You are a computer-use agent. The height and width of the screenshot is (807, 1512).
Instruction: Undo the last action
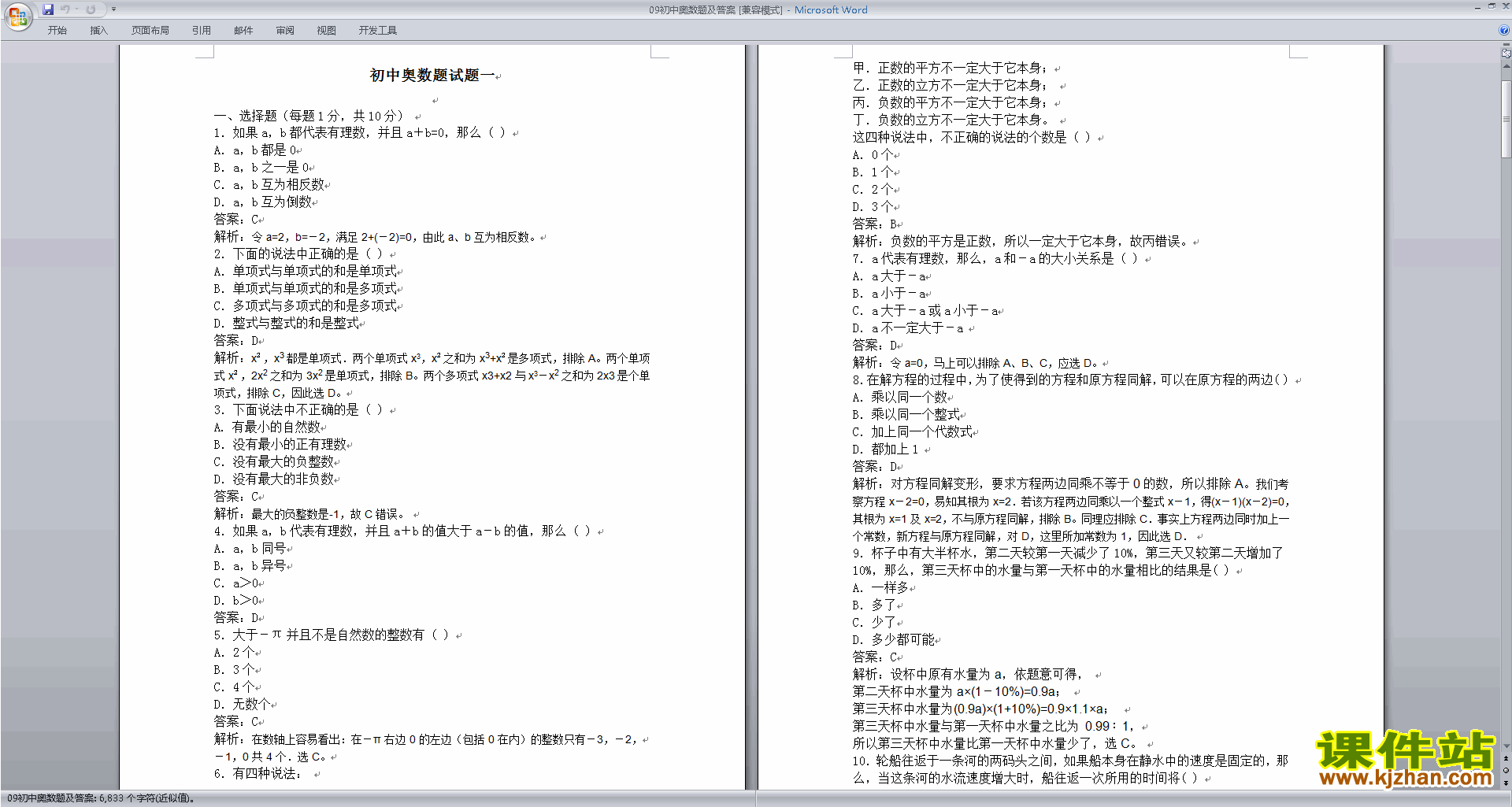click(65, 9)
